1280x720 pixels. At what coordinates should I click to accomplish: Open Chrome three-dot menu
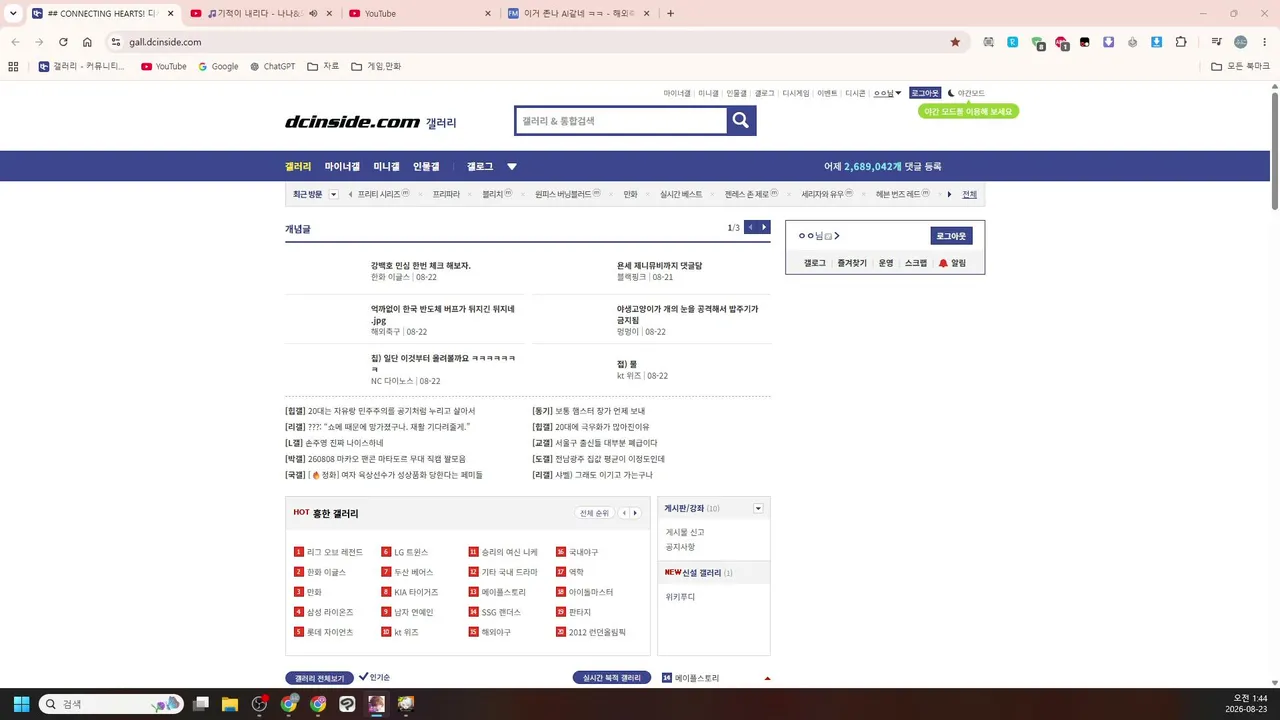1264,42
